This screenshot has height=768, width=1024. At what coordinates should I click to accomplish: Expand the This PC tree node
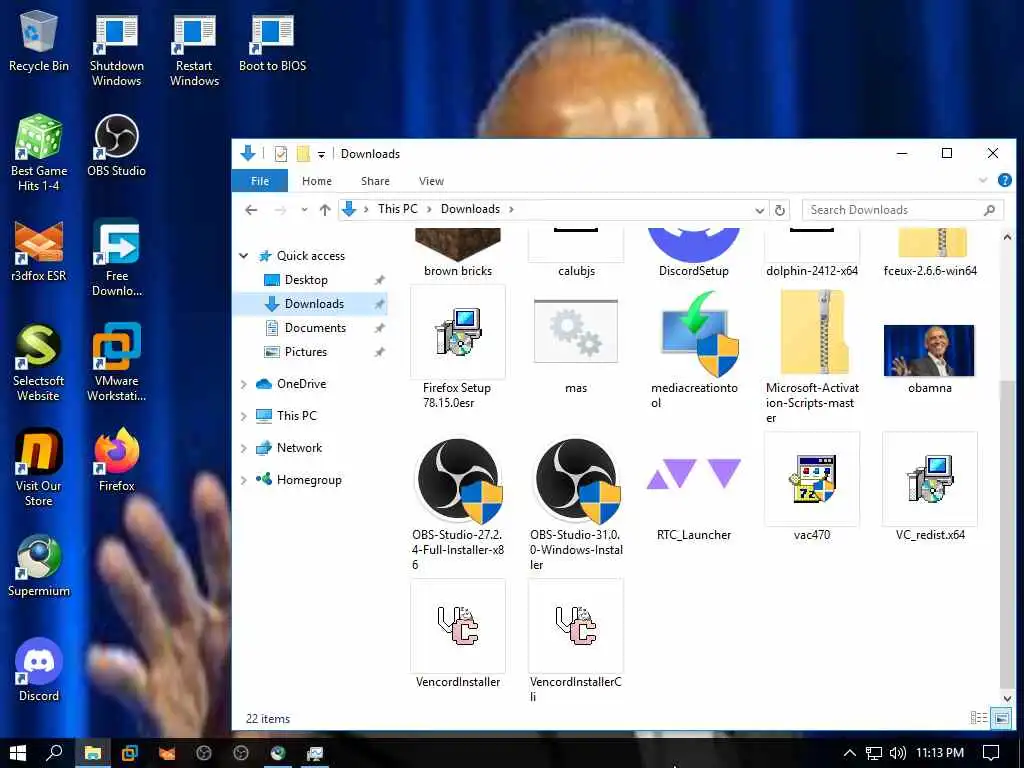pos(244,416)
